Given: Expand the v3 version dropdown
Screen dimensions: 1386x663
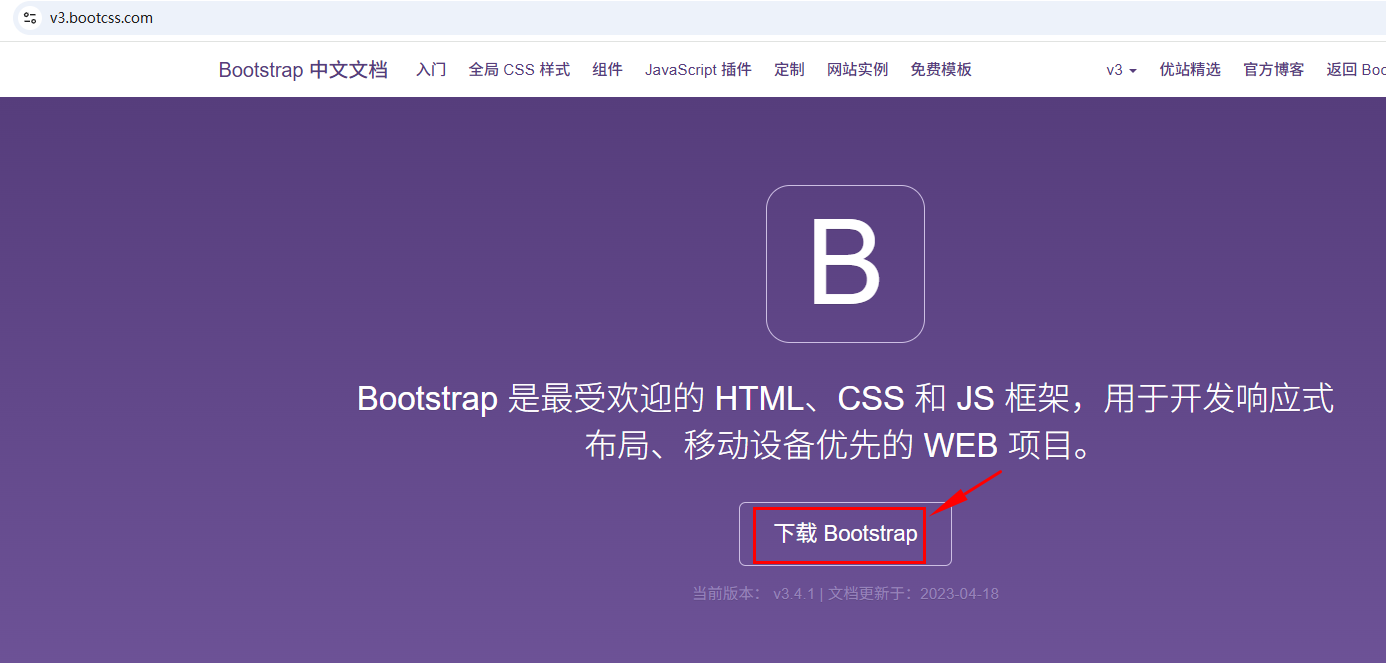Looking at the screenshot, I should pos(1121,70).
